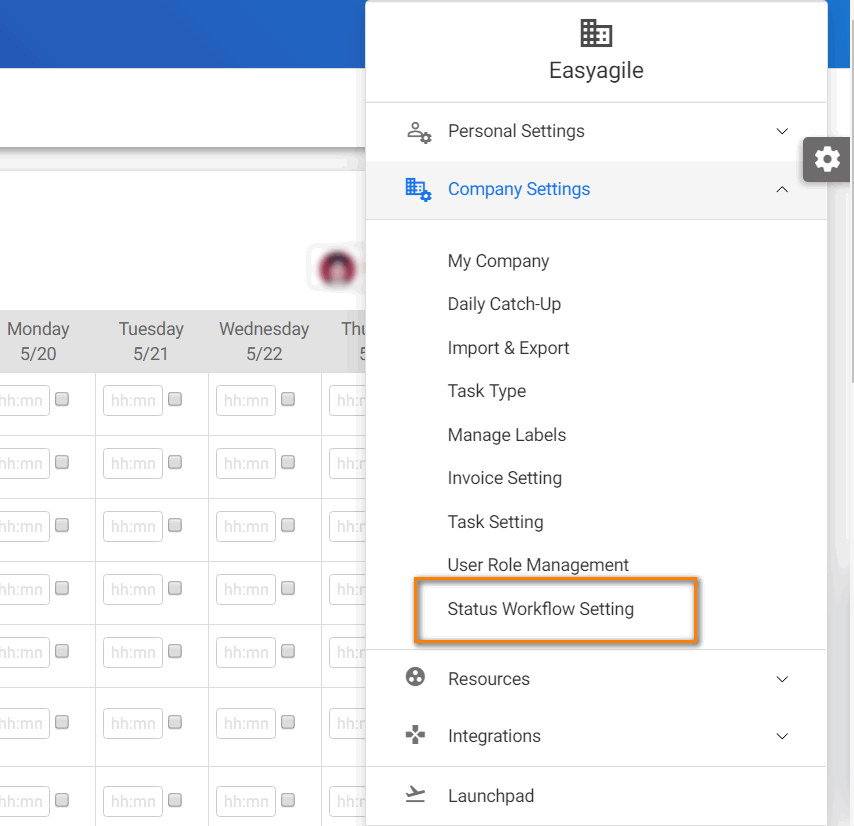Viewport: 854px width, 826px height.
Task: Click the blurred user avatar
Action: (338, 268)
